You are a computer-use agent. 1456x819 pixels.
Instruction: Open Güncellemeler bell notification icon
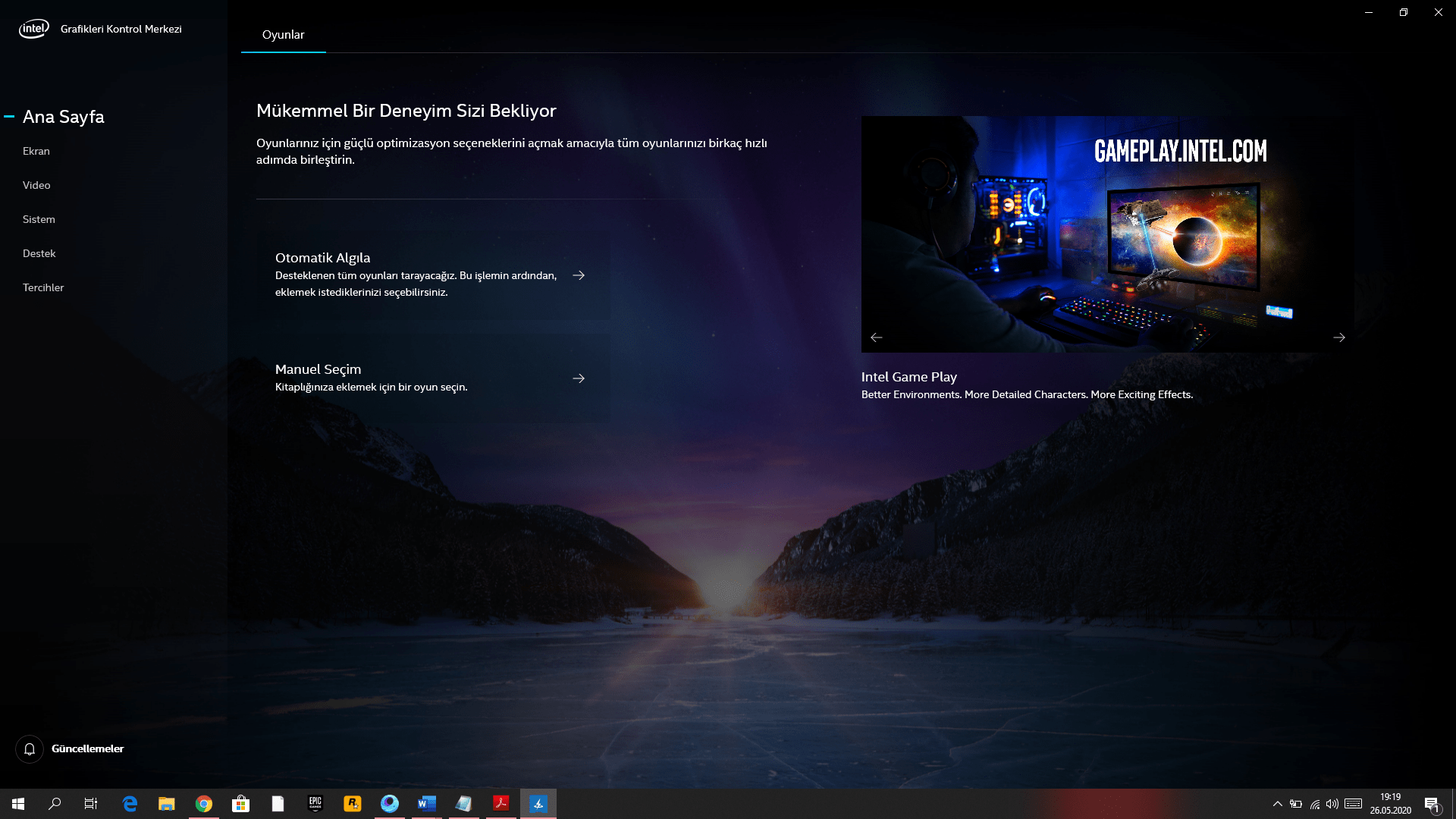click(30, 749)
